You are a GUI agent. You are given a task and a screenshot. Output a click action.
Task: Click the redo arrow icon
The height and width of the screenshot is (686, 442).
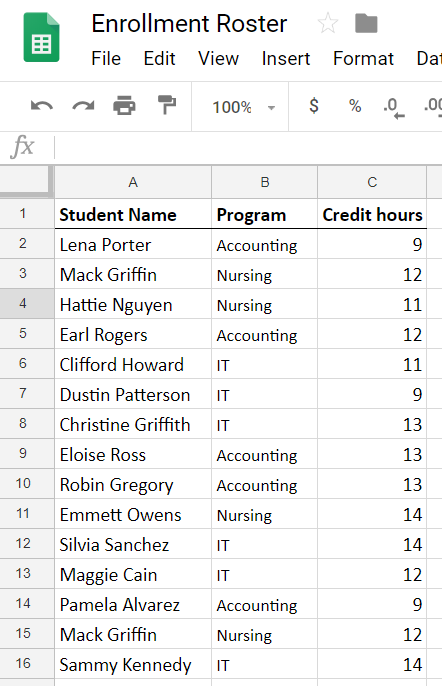pyautogui.click(x=83, y=106)
